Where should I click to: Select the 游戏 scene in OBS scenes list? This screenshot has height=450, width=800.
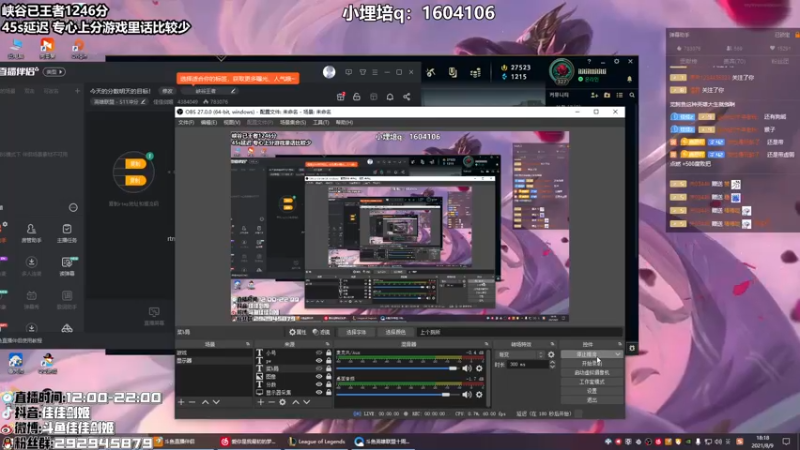pos(214,353)
